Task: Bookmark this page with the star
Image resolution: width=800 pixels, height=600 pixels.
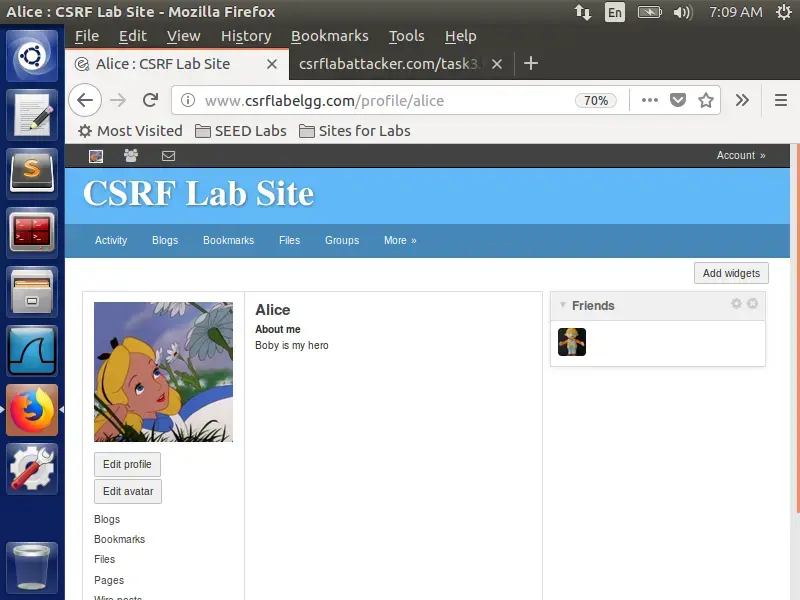Action: (706, 100)
